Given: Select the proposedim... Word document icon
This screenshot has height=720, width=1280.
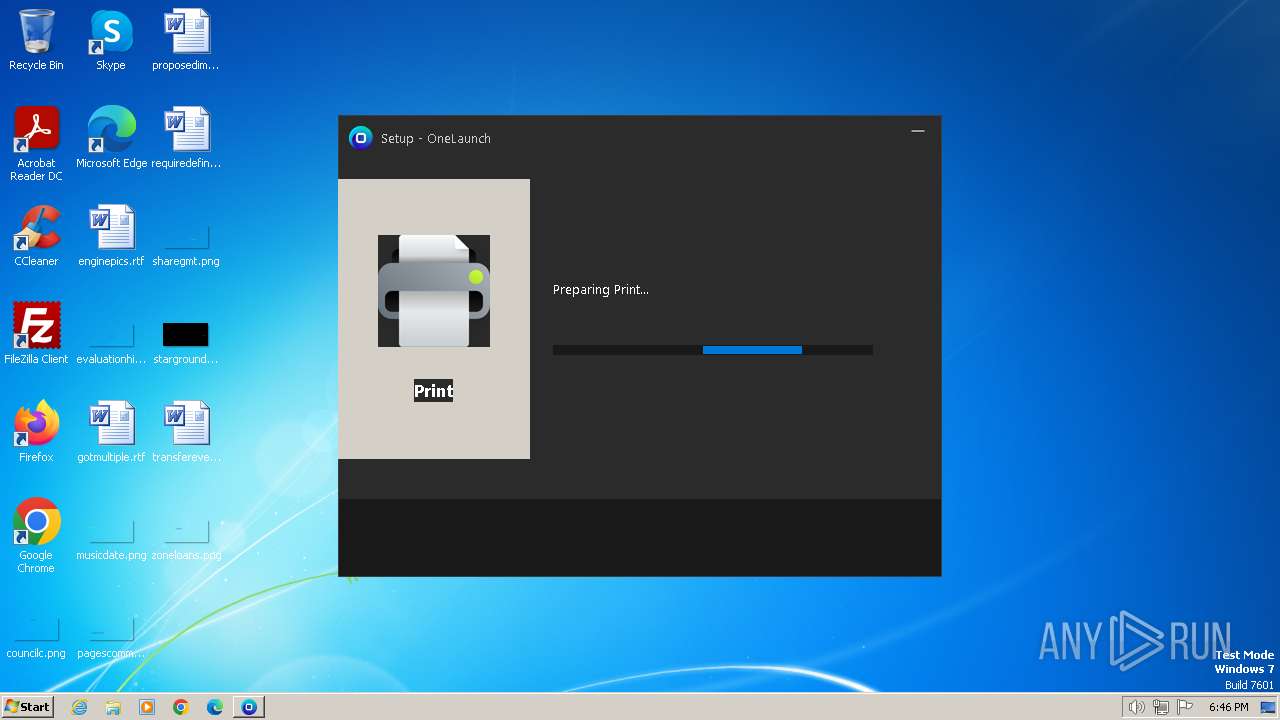Looking at the screenshot, I should (186, 40).
